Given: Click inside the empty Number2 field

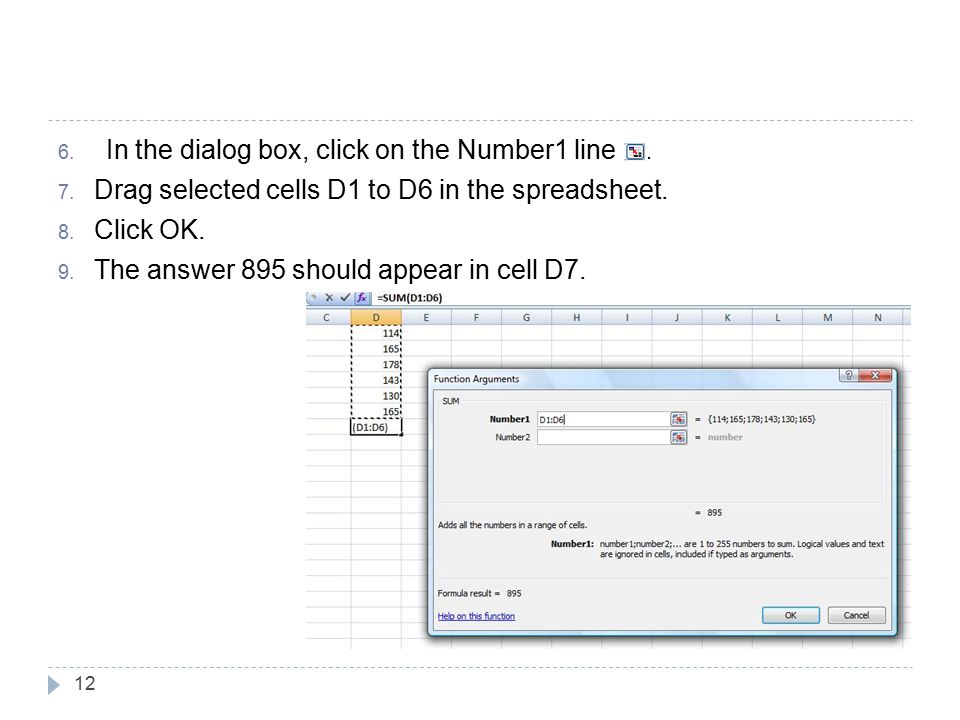Looking at the screenshot, I should (604, 437).
